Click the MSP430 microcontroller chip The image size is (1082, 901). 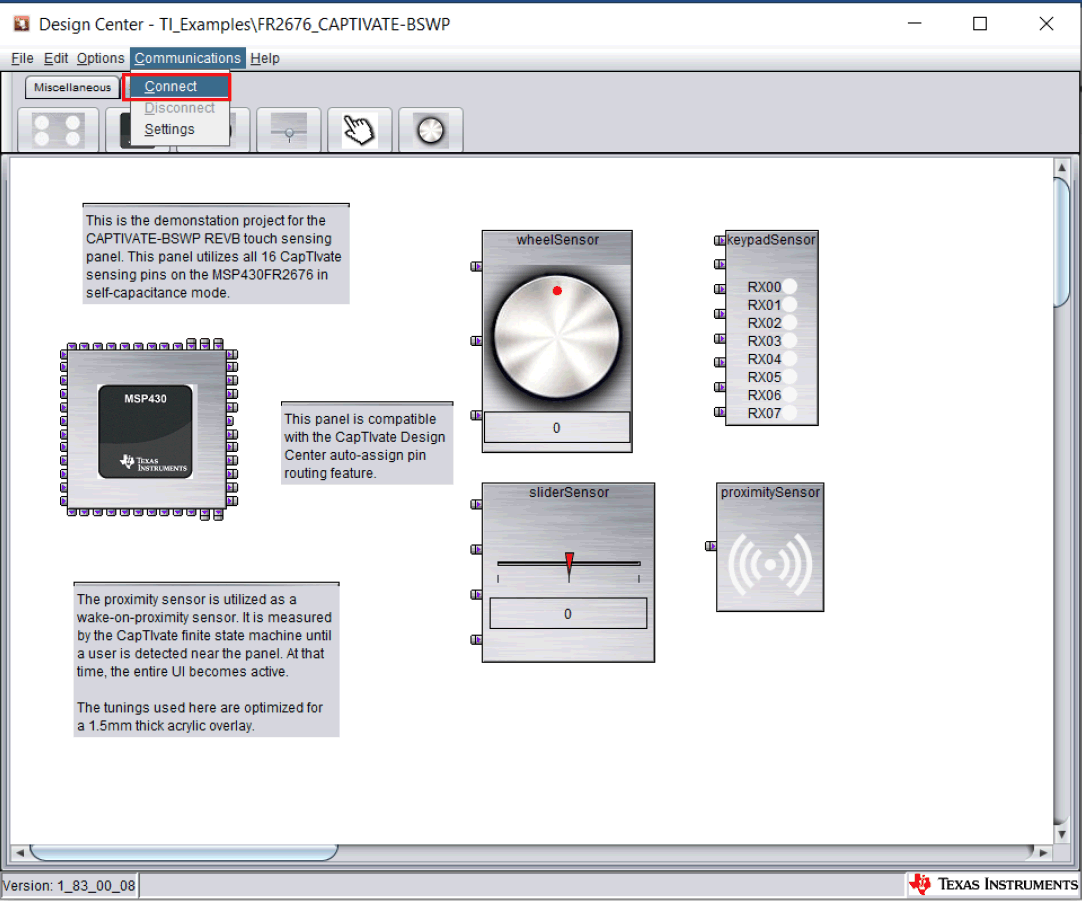(x=147, y=430)
